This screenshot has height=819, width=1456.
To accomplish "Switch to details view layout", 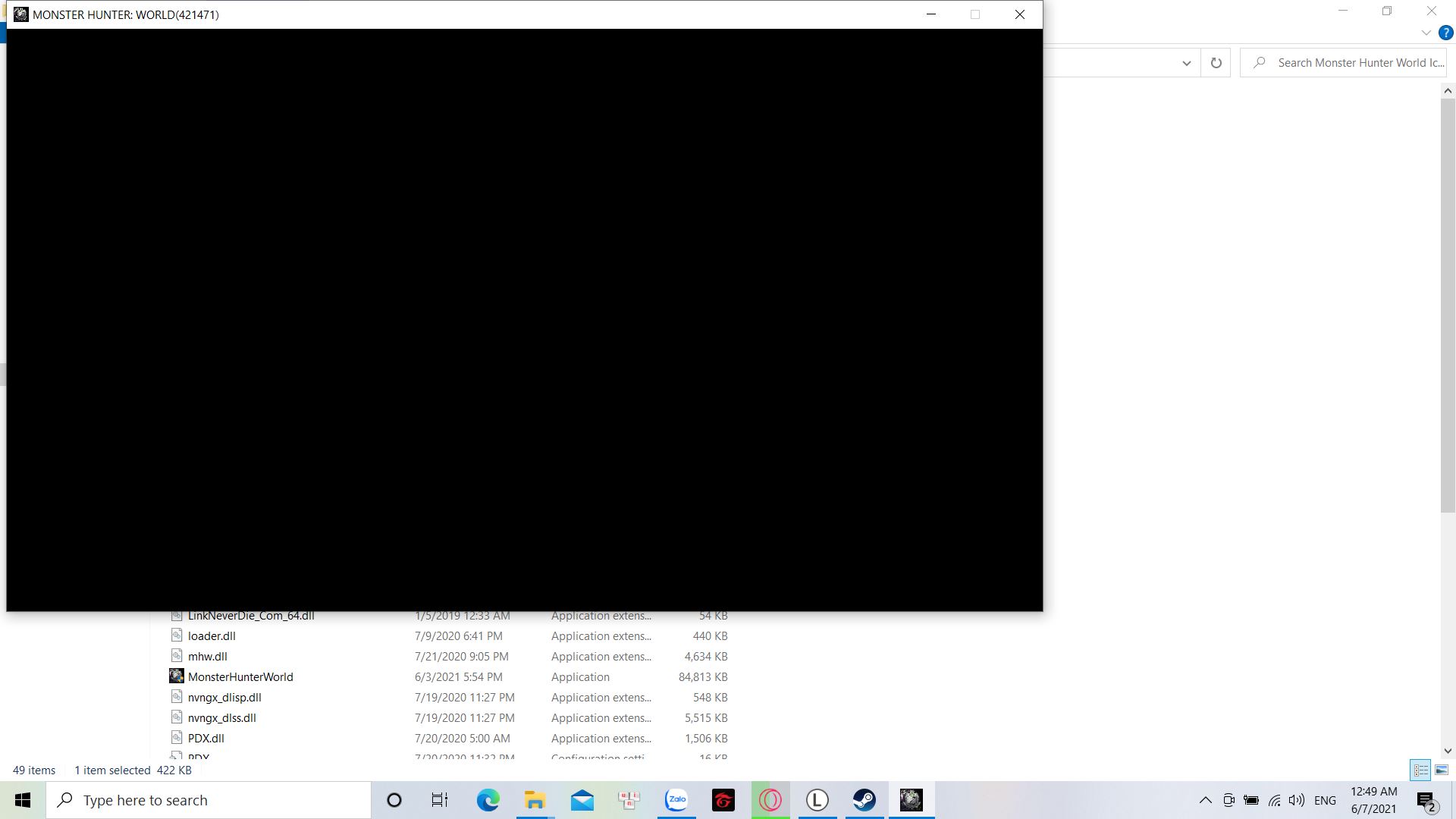I will point(1420,770).
